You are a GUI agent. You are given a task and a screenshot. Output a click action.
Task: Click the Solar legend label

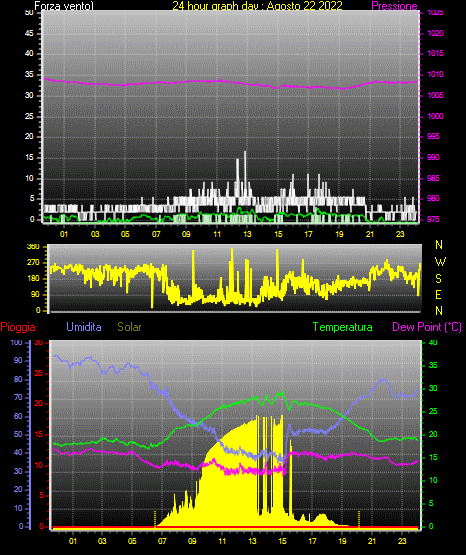[129, 327]
